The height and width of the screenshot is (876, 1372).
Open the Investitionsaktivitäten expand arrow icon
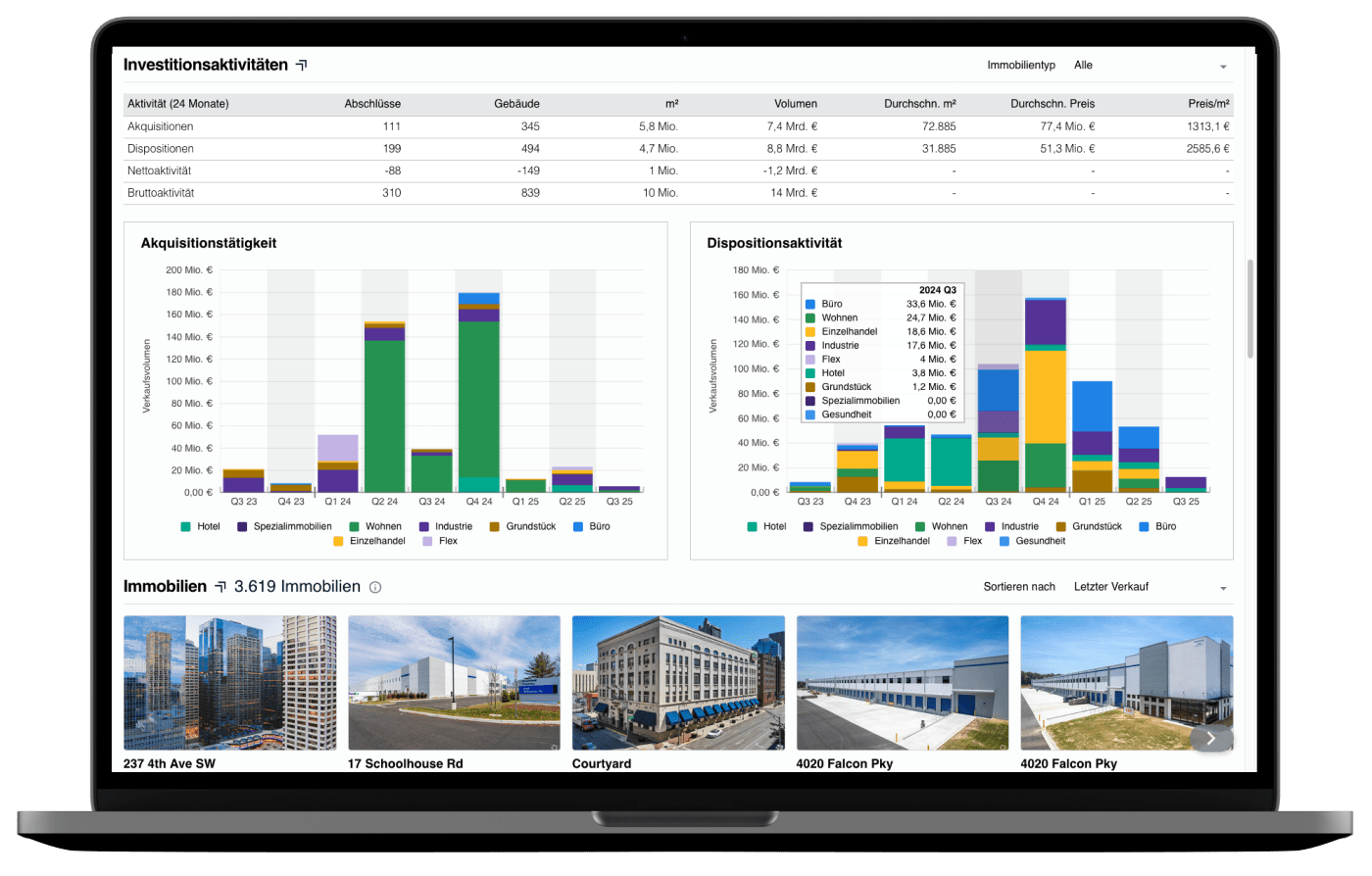click(x=302, y=66)
